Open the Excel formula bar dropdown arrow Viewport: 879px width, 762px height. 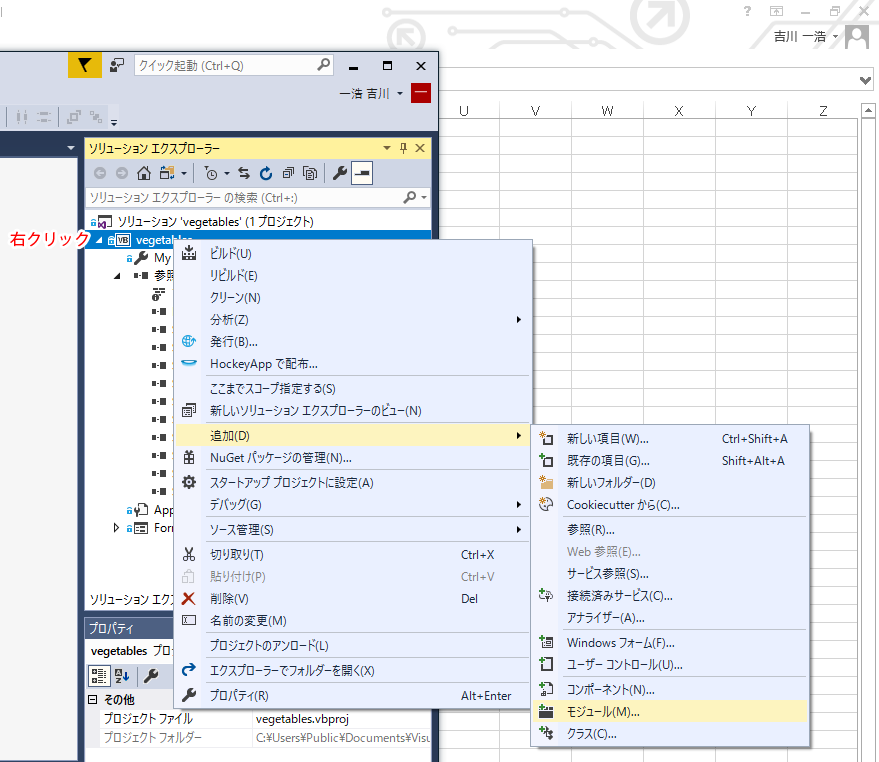click(866, 79)
